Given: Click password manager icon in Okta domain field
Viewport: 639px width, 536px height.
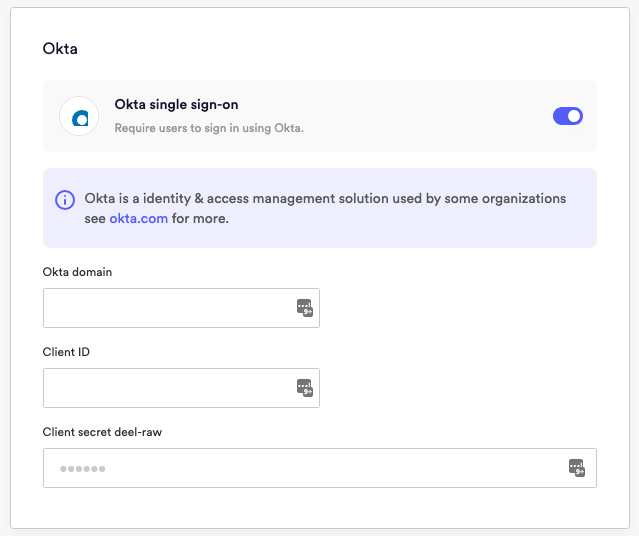Looking at the screenshot, I should point(305,308).
